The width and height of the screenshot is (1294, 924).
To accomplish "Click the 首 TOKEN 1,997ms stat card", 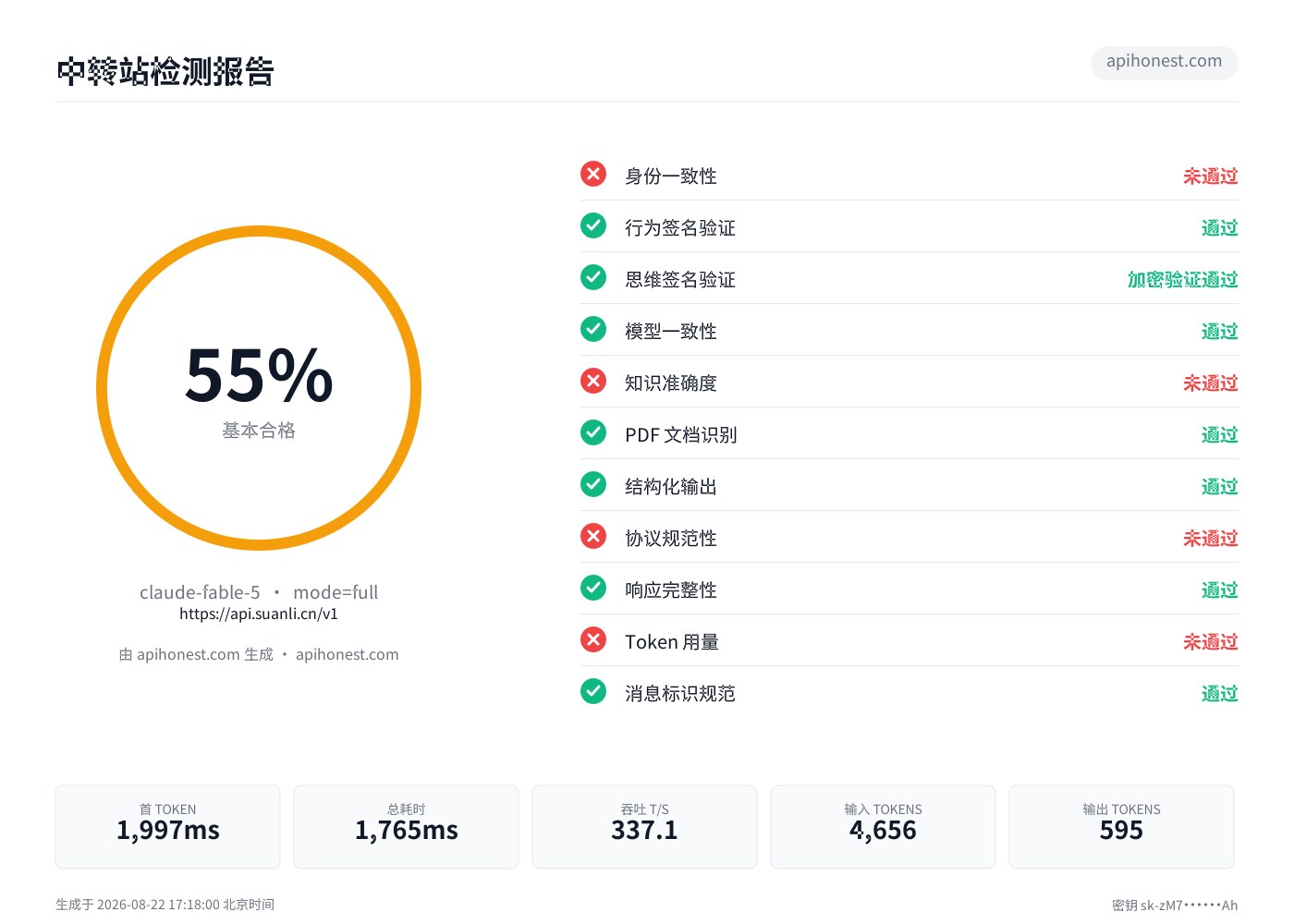I will pyautogui.click(x=167, y=827).
